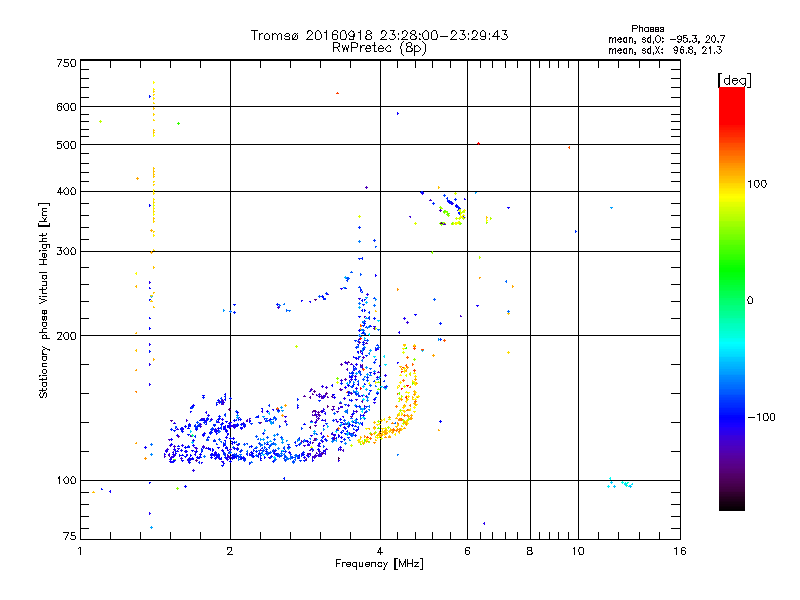The width and height of the screenshot is (800, 600).
Task: Click the 300 tick on the height axis
Action: (66, 252)
